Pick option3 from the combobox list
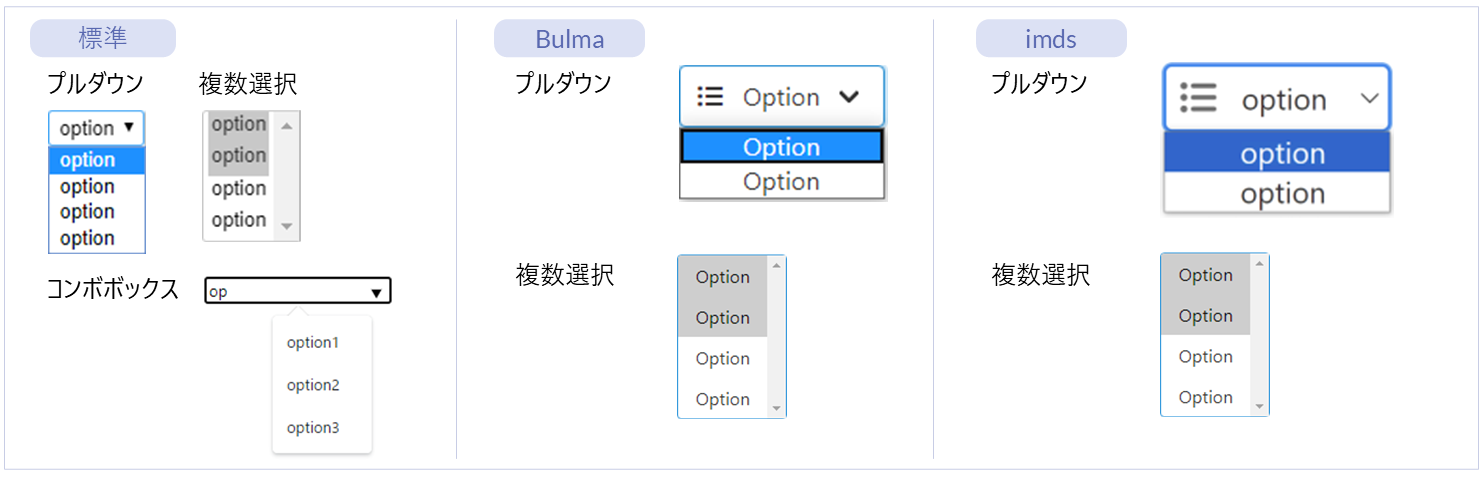Image resolution: width=1484 pixels, height=477 pixels. (313, 428)
